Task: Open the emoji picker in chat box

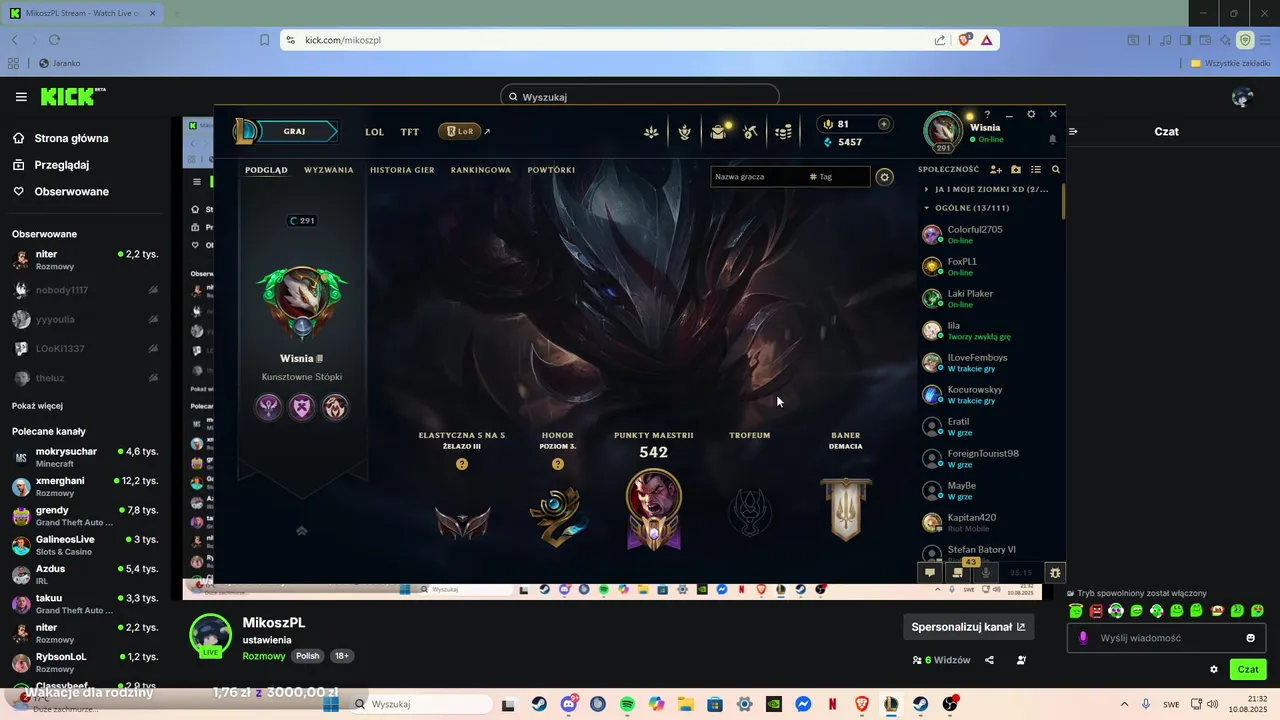Action: [x=1250, y=638]
